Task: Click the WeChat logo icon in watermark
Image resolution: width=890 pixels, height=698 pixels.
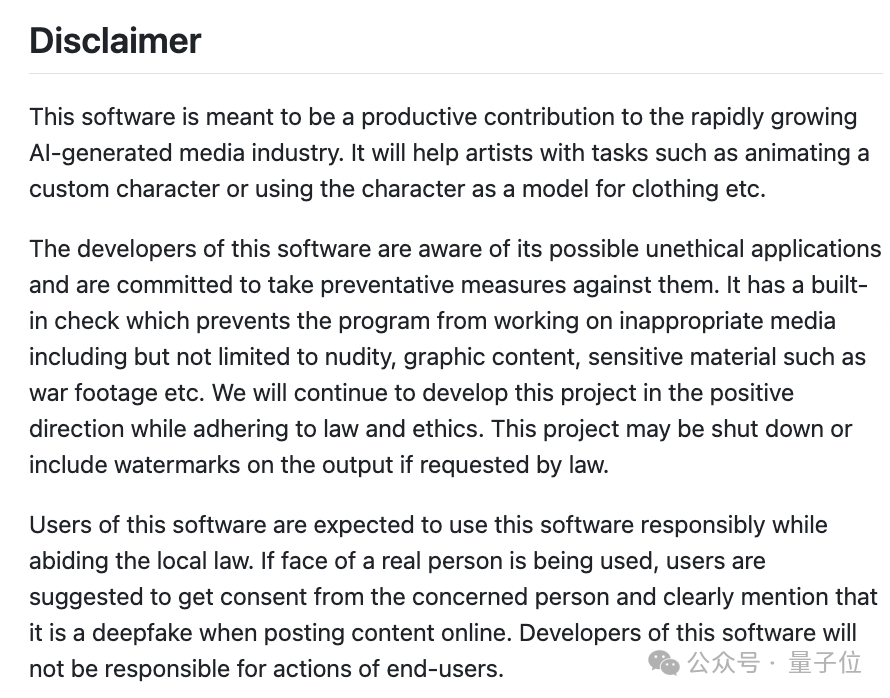Action: tap(664, 663)
